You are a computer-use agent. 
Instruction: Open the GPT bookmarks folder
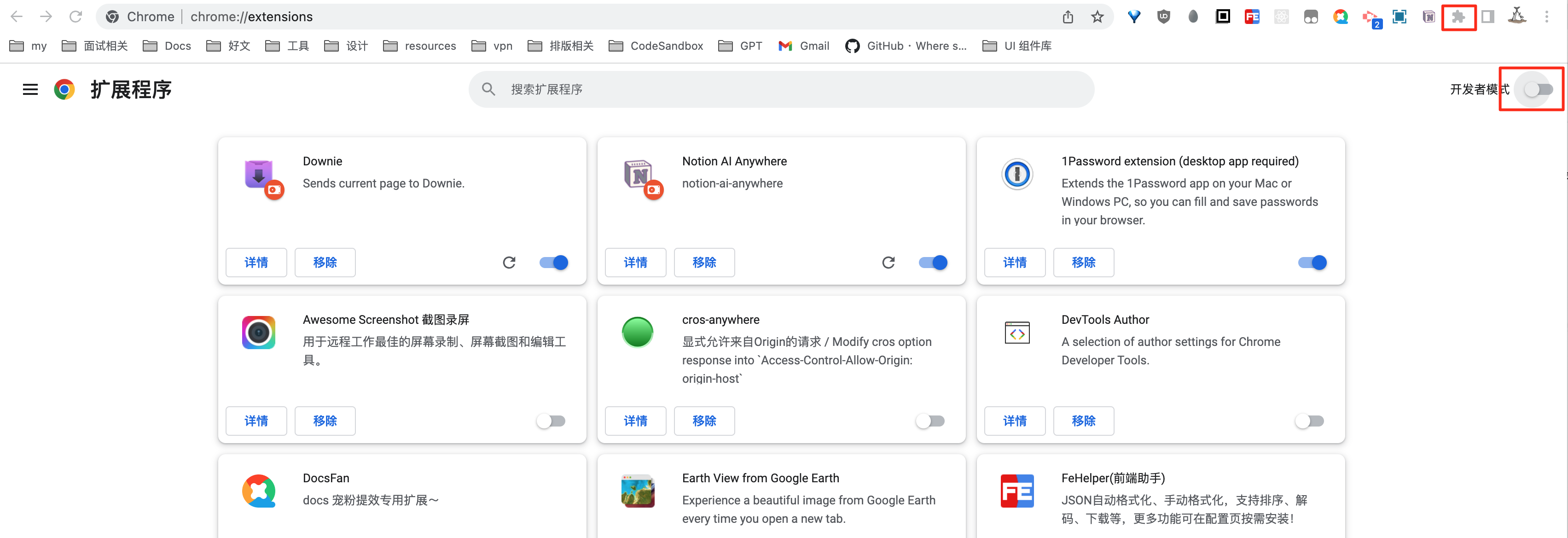740,46
